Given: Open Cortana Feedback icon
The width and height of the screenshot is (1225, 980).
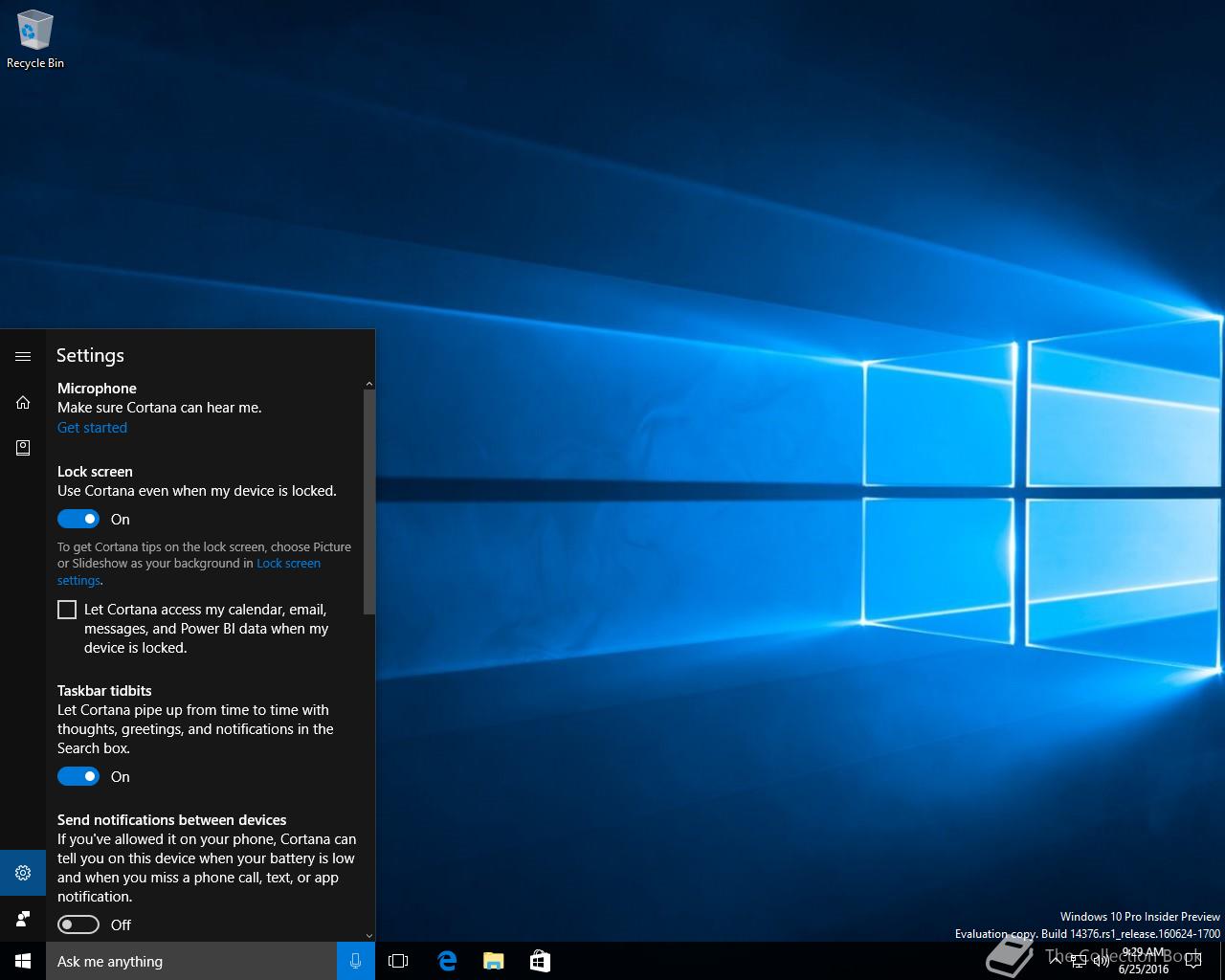Looking at the screenshot, I should point(23,919).
